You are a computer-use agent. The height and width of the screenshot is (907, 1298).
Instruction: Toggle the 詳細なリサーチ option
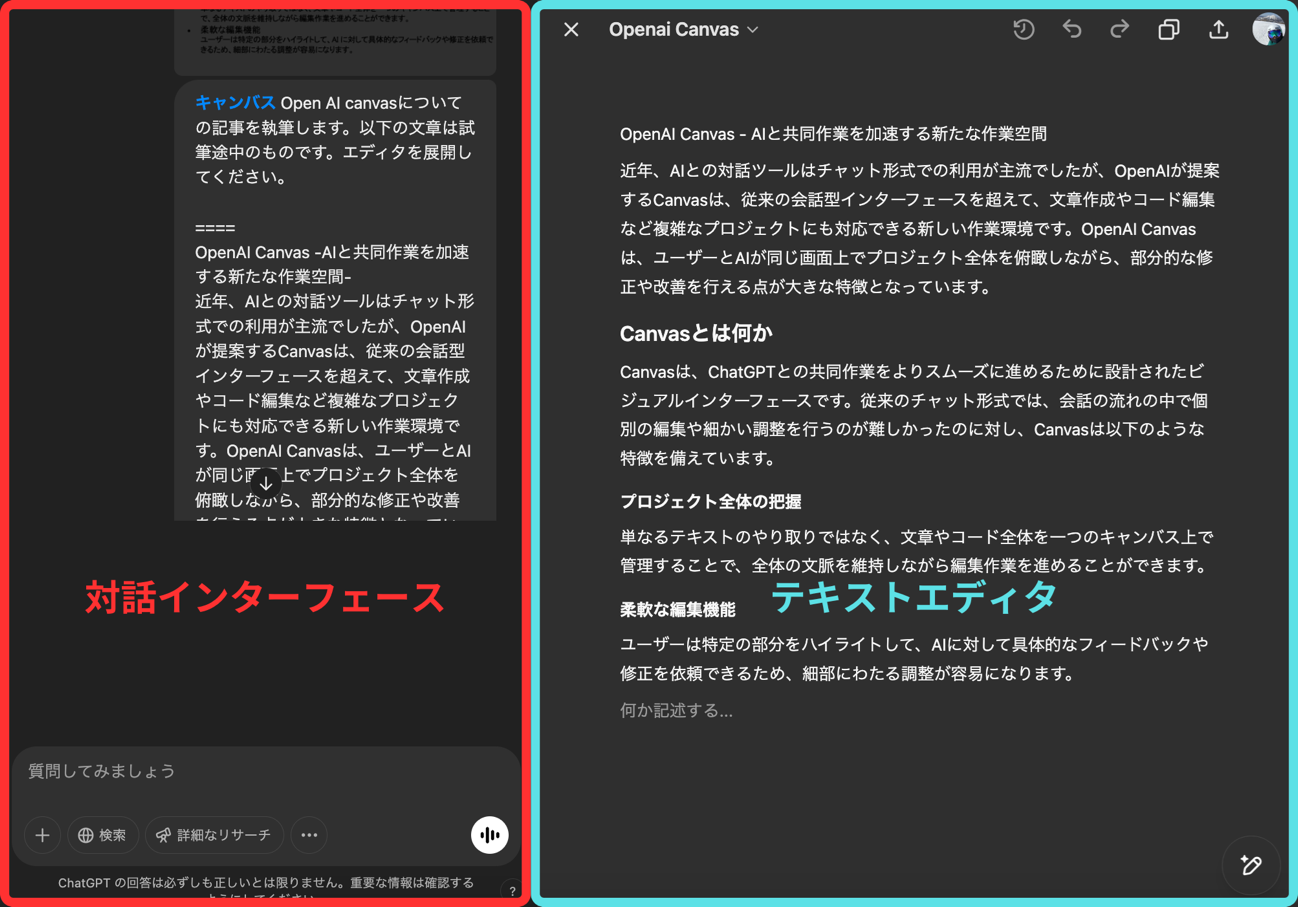pos(214,835)
